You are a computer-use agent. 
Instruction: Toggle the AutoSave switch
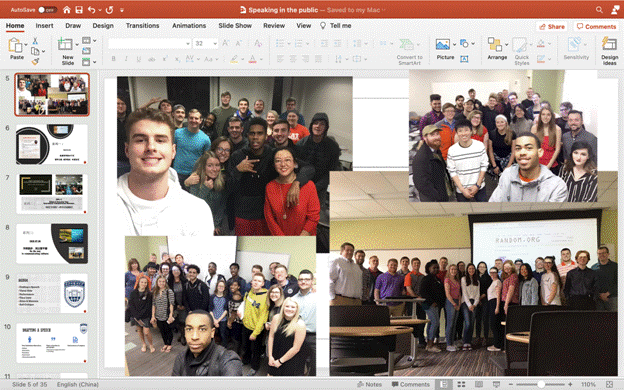click(47, 10)
